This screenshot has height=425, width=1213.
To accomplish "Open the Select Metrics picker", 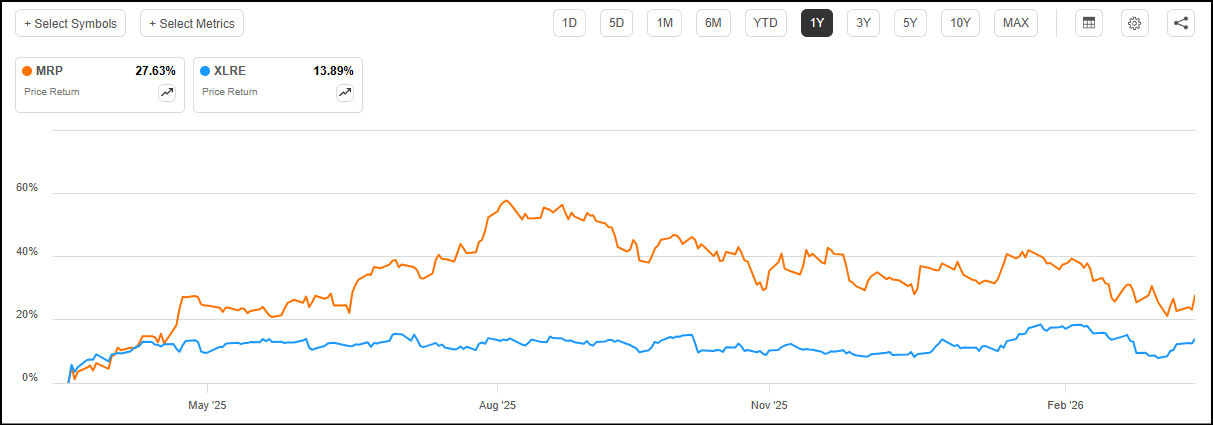I will pos(192,23).
